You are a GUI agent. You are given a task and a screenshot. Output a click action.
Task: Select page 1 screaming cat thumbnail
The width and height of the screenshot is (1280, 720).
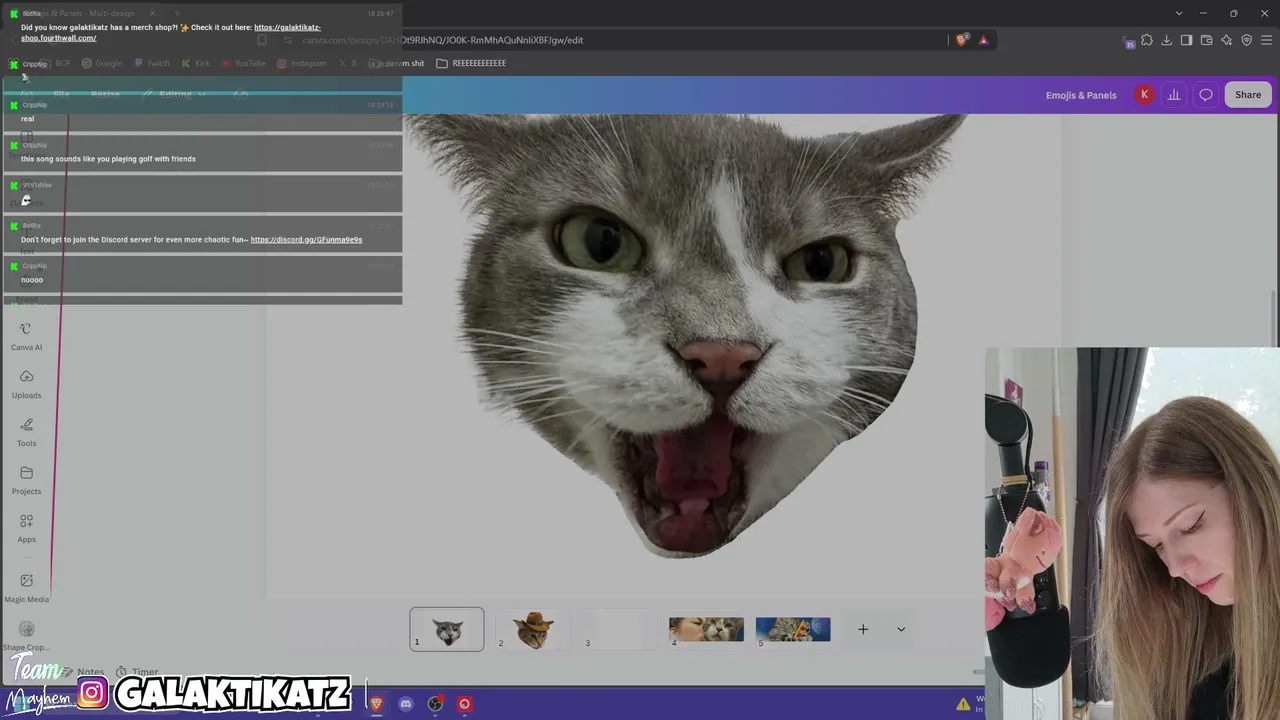coord(447,629)
